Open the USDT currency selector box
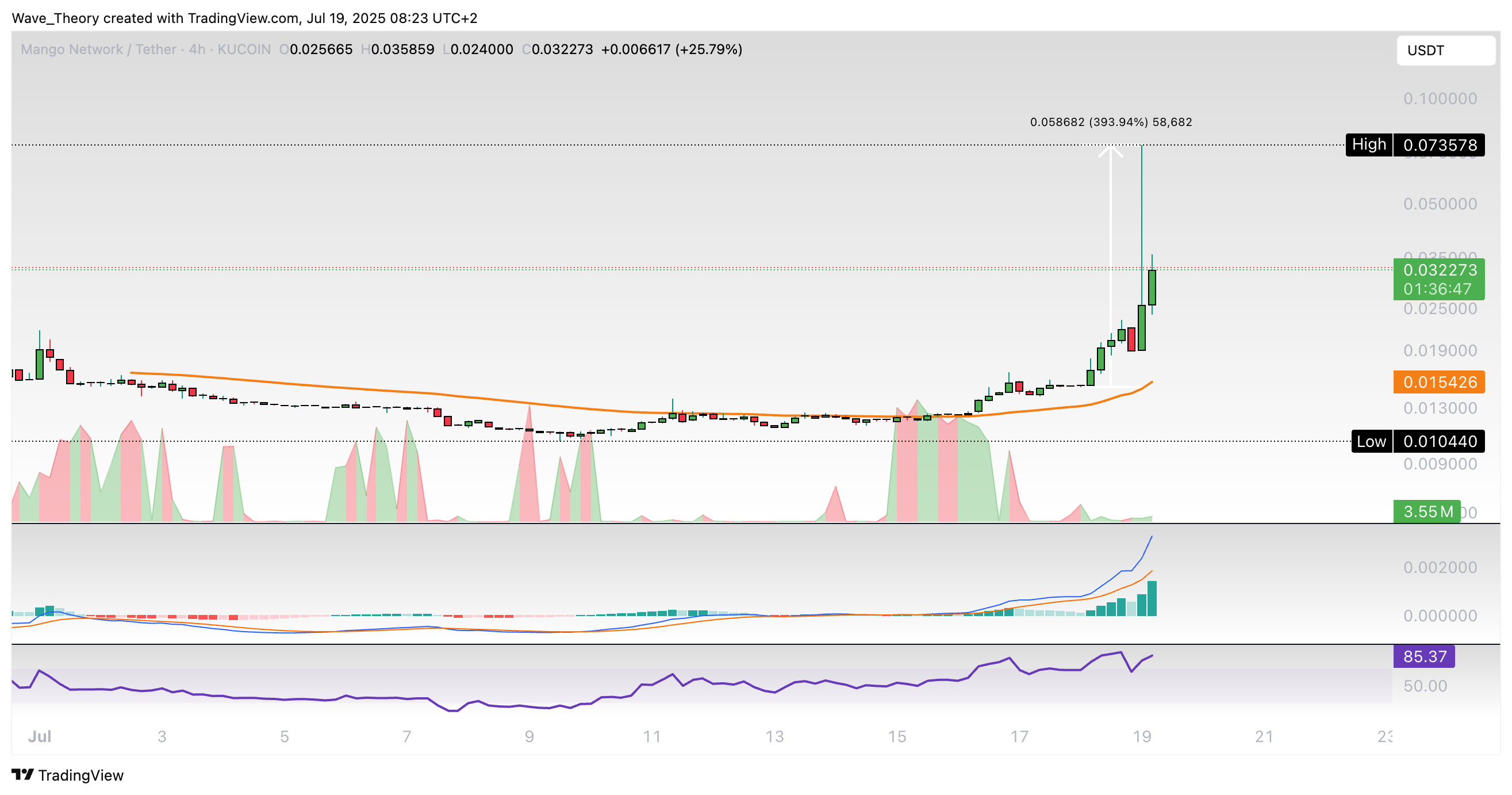Screen dimensions: 1512x795 1445,51
